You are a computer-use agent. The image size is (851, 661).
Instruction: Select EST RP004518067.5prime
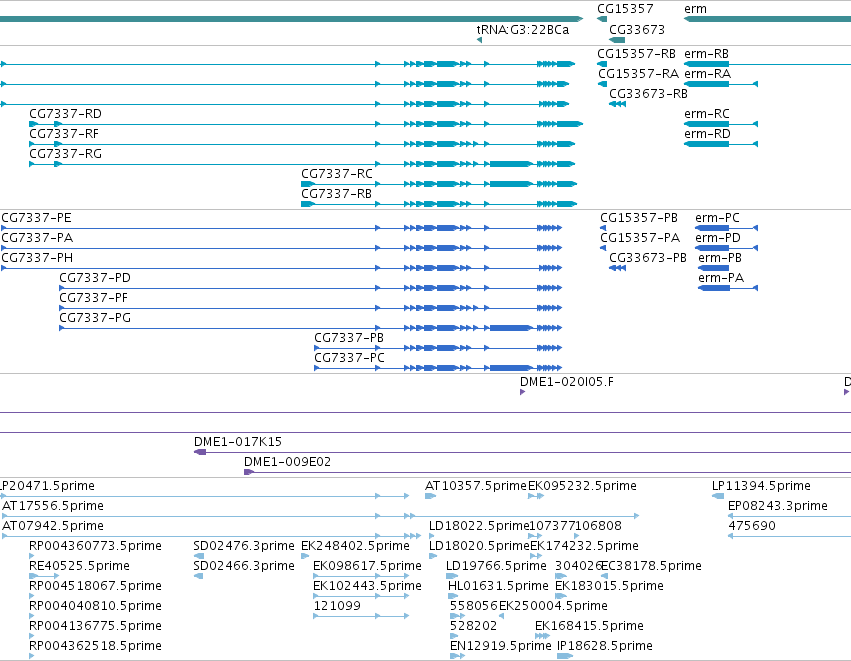pyautogui.click(x=95, y=586)
